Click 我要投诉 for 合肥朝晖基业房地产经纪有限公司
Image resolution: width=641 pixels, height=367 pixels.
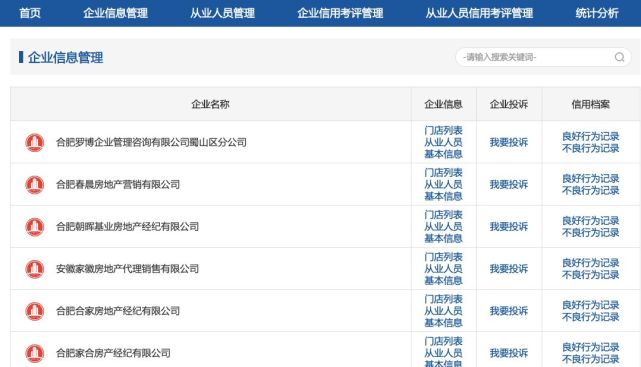pos(509,226)
